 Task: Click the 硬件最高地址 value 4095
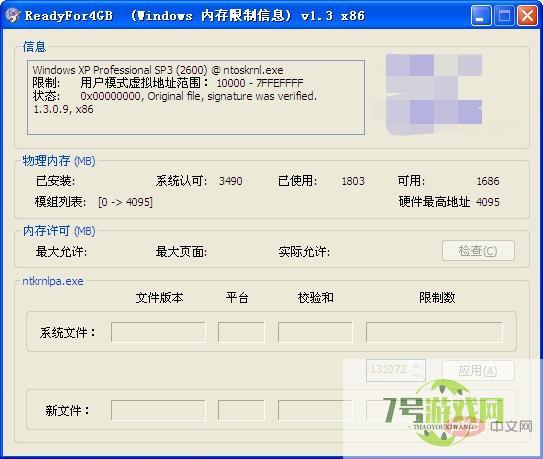click(488, 202)
